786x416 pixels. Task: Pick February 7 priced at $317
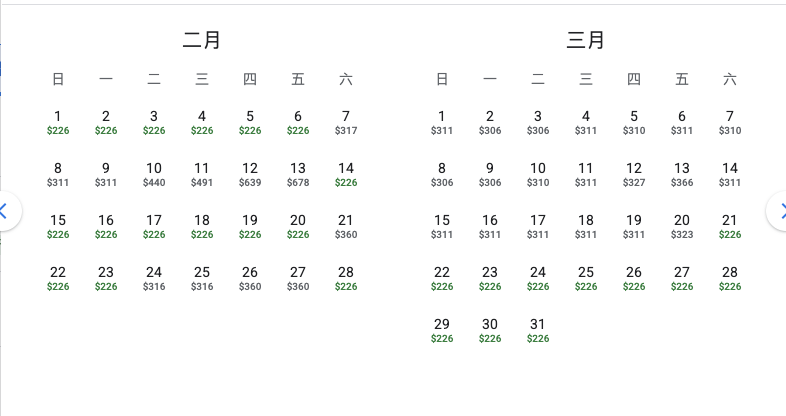pos(346,122)
